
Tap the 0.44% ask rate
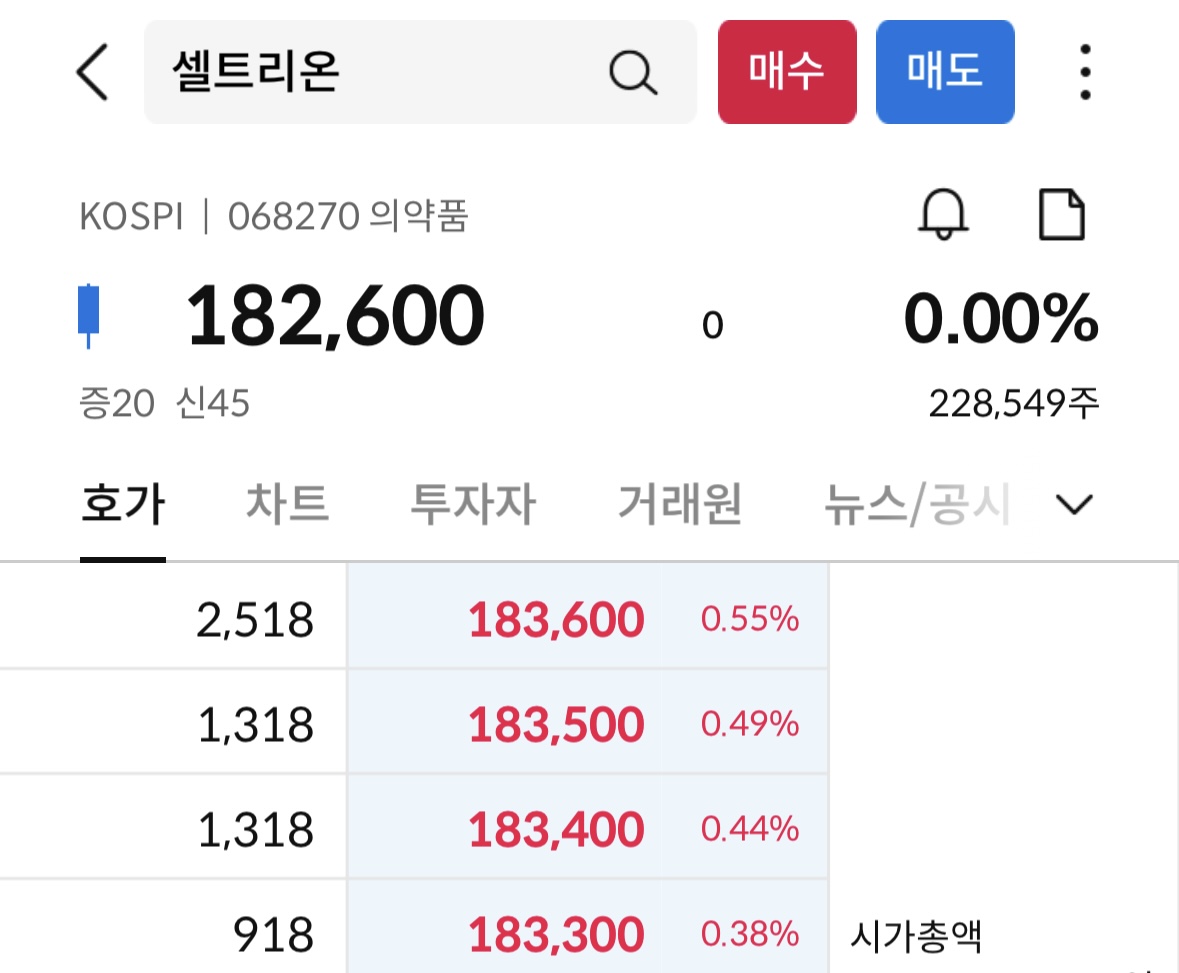pyautogui.click(x=750, y=829)
